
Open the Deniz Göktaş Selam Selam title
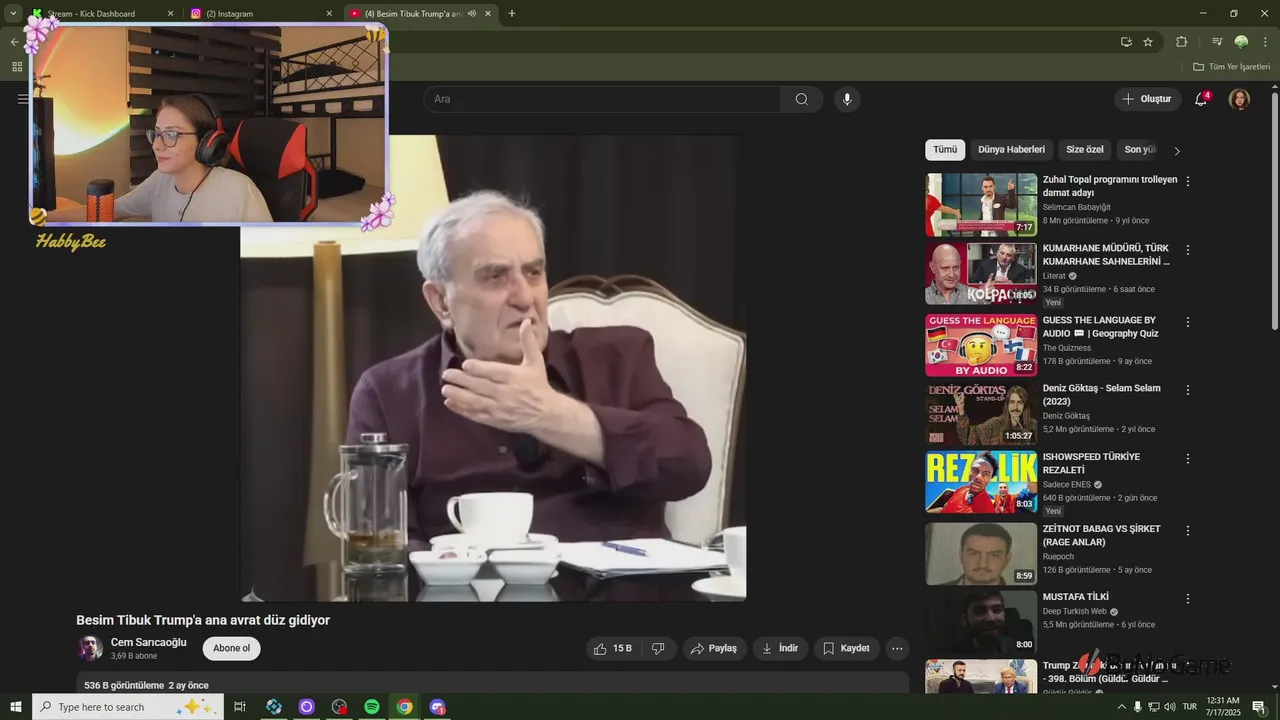pyautogui.click(x=1102, y=395)
